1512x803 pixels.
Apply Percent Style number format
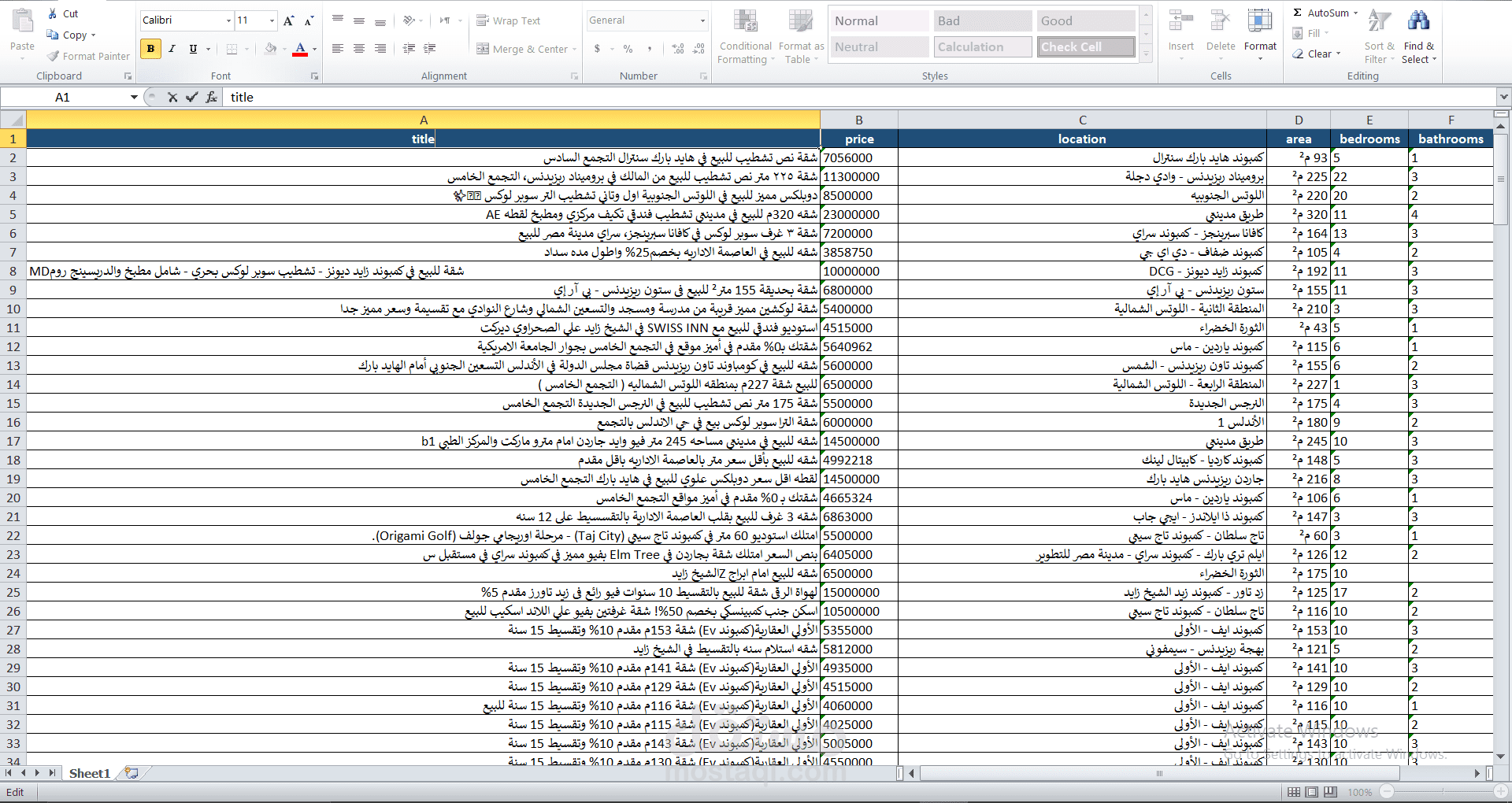[628, 49]
